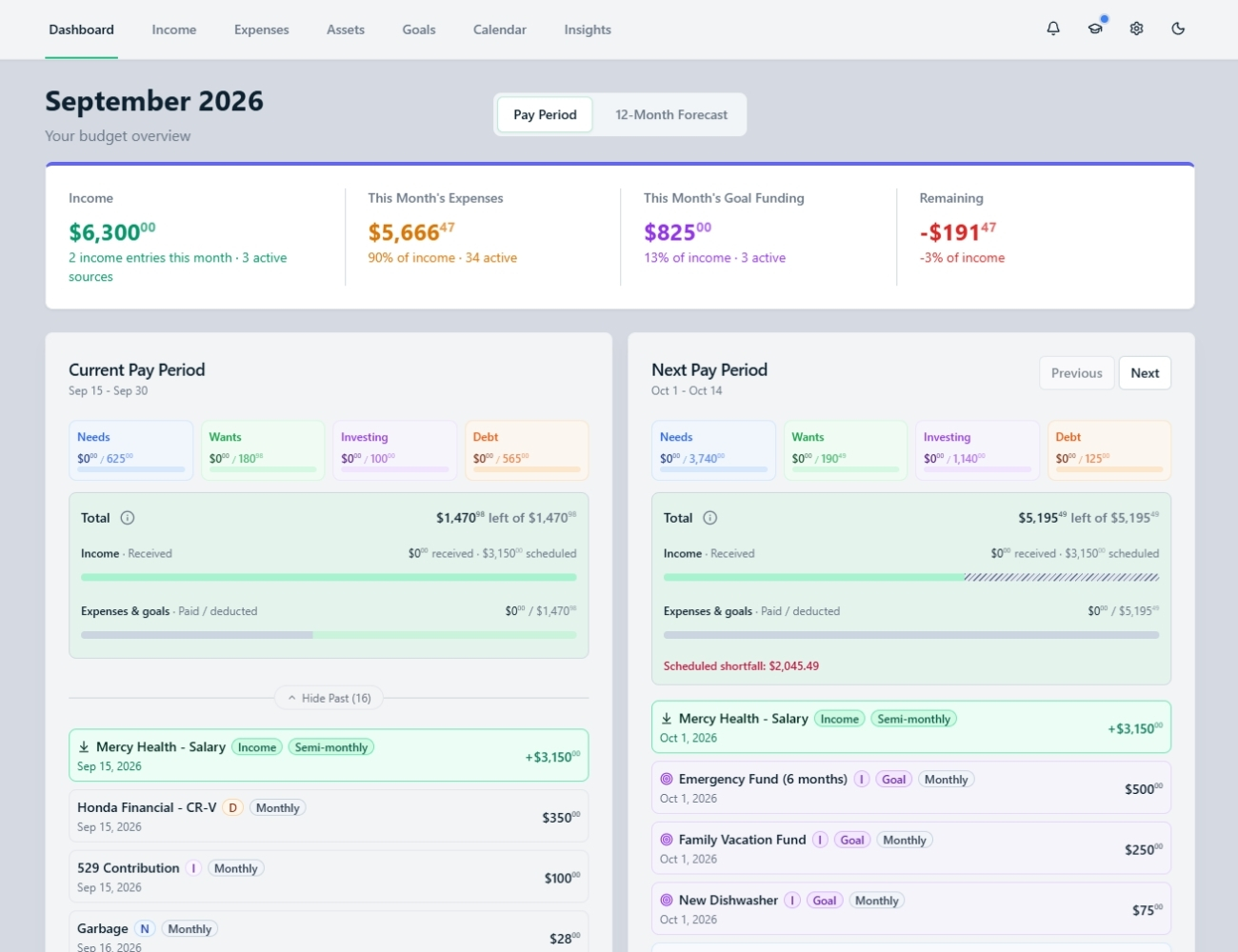Open the notifications bell
Viewport: 1238px width, 952px height.
1053,29
